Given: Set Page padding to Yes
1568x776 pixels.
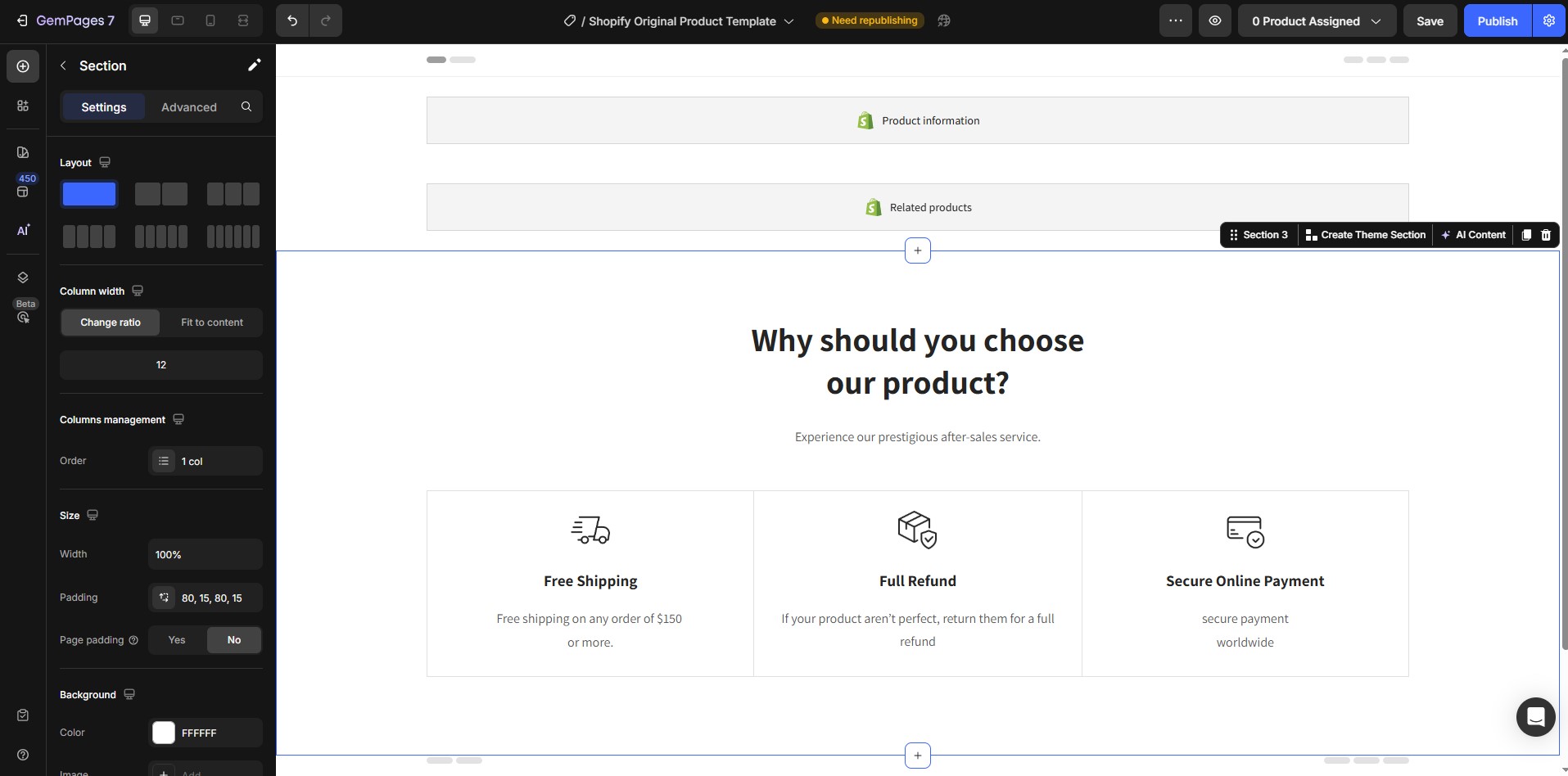Looking at the screenshot, I should 175,639.
